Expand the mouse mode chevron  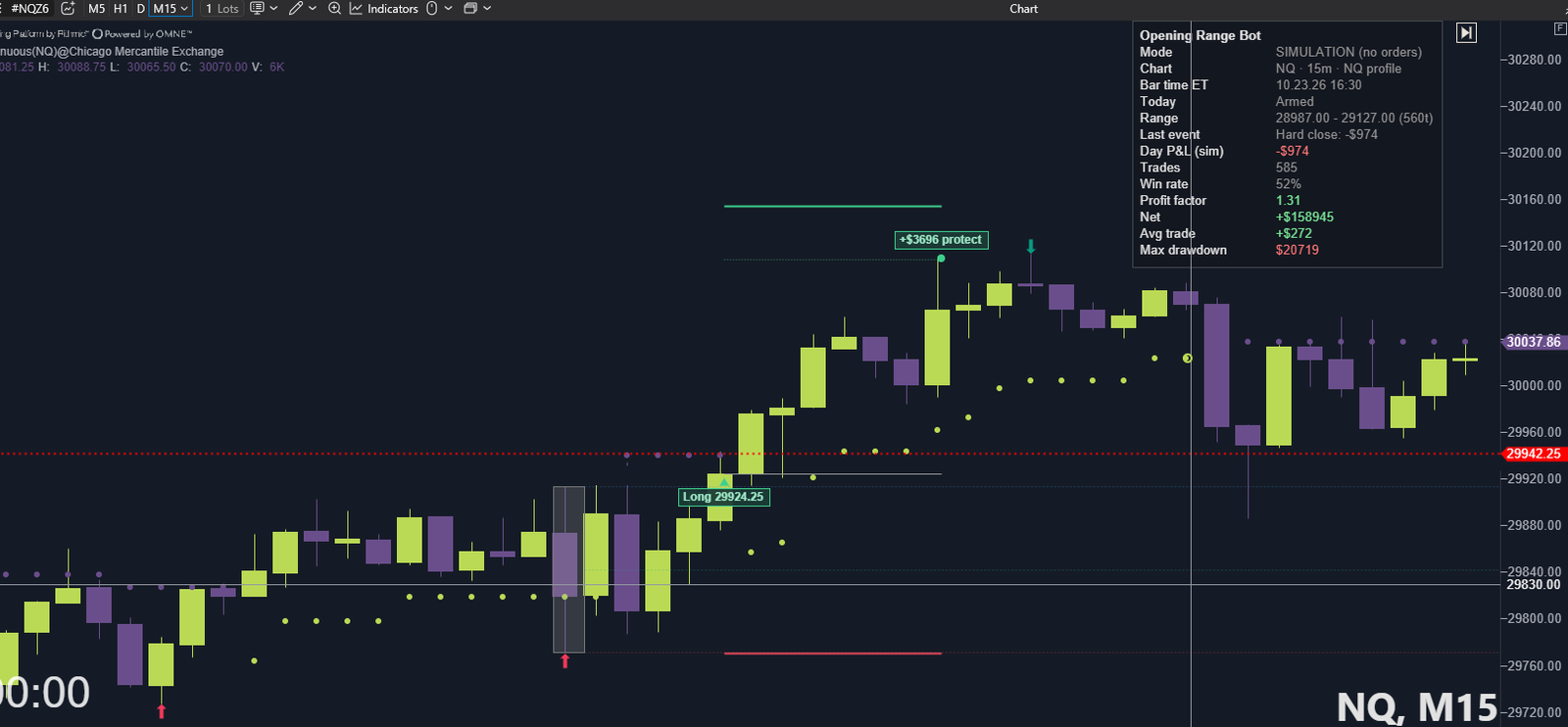(449, 8)
